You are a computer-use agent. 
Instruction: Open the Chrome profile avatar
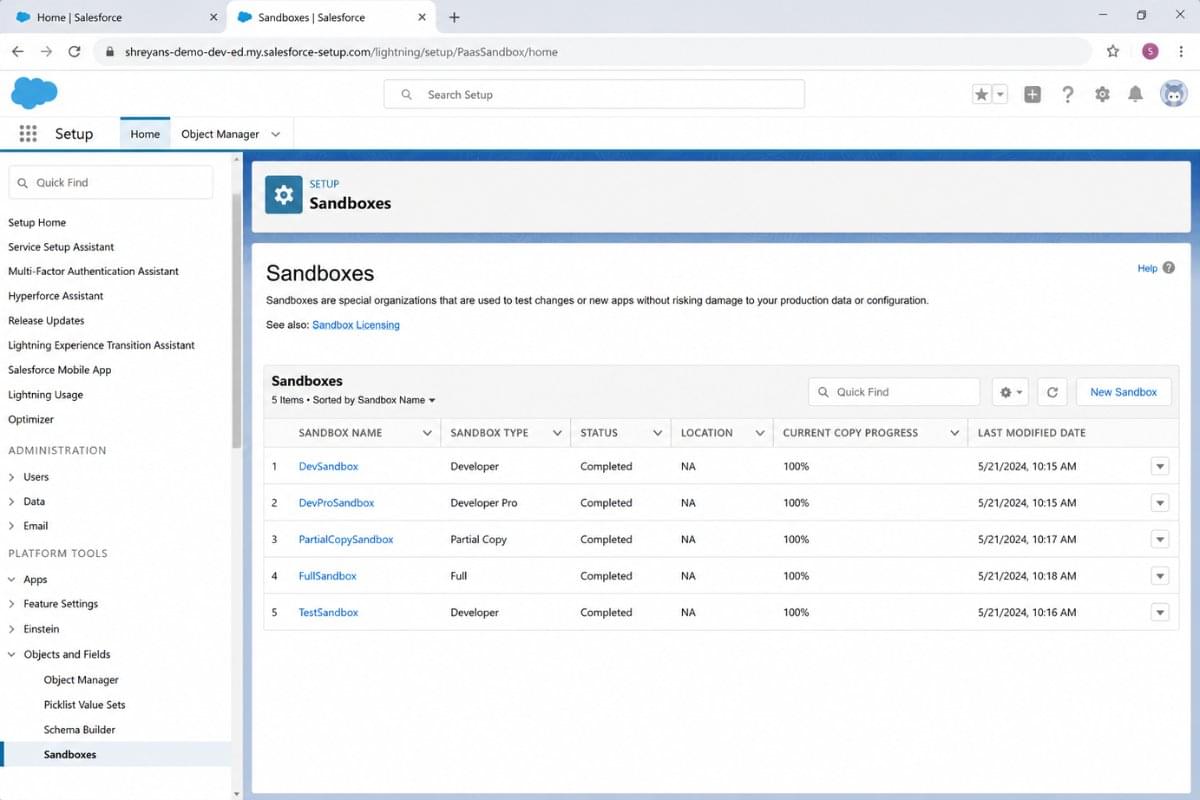1150,51
